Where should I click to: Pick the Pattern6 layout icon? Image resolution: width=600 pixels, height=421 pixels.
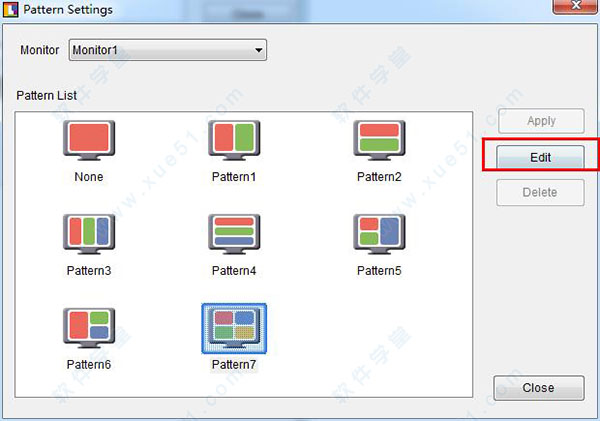point(89,328)
